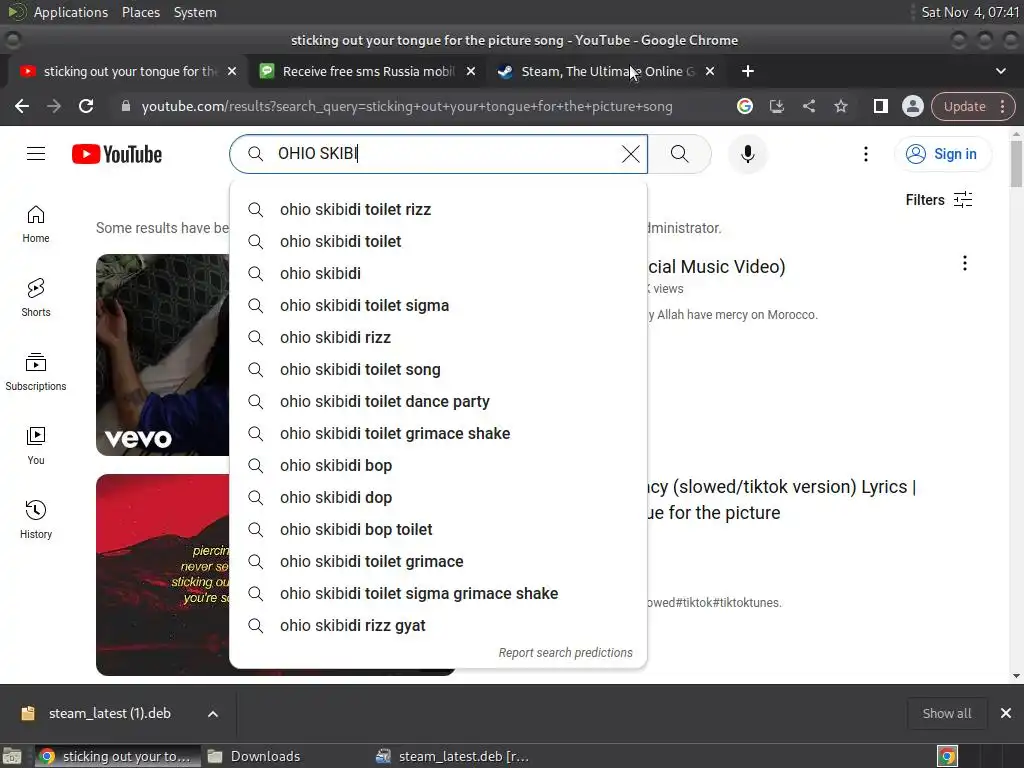Open the YouTube hamburger guide menu
This screenshot has width=1024, height=768.
pos(36,154)
